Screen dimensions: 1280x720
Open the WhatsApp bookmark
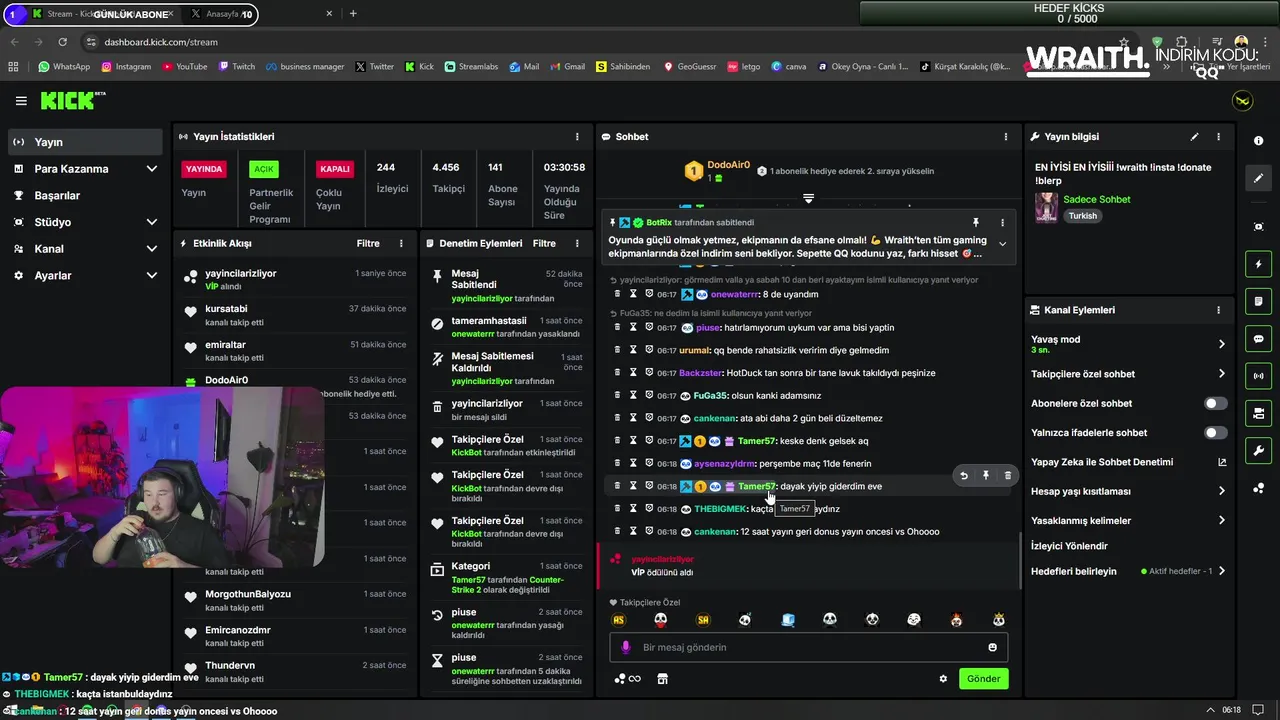64,66
